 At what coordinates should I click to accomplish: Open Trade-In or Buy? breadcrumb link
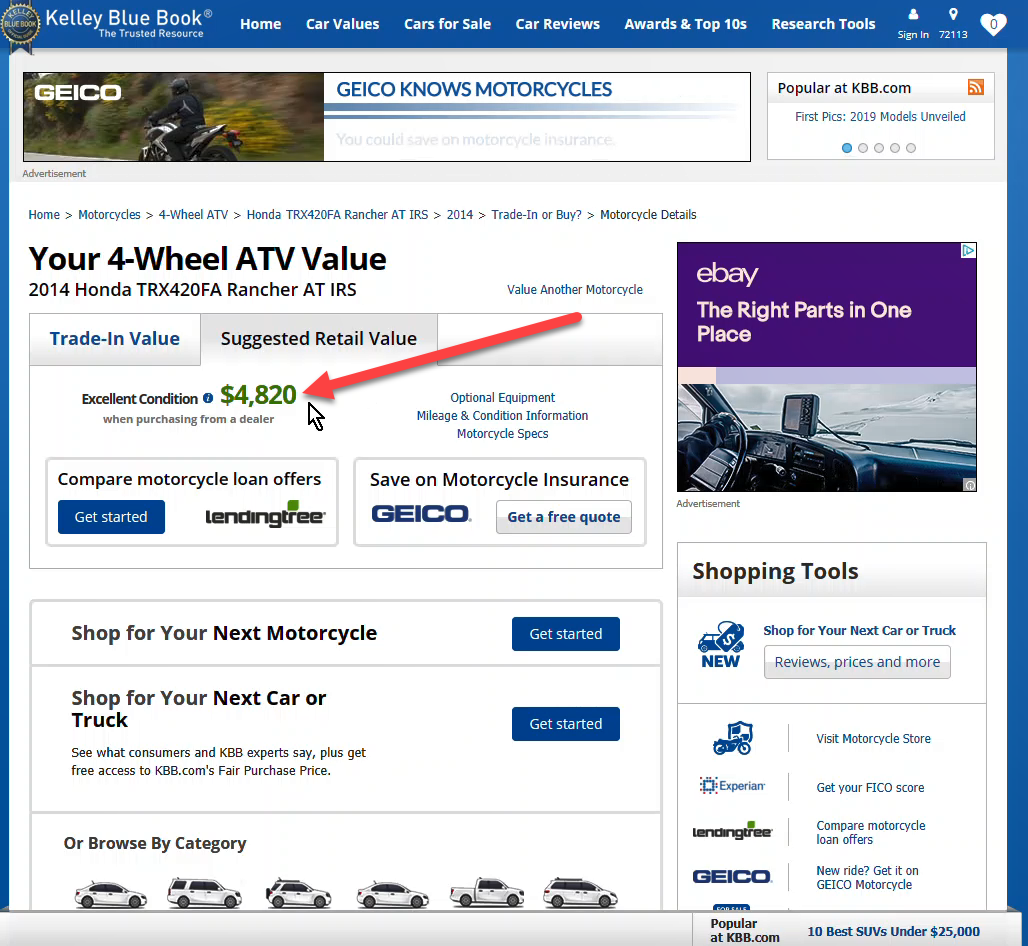point(536,215)
